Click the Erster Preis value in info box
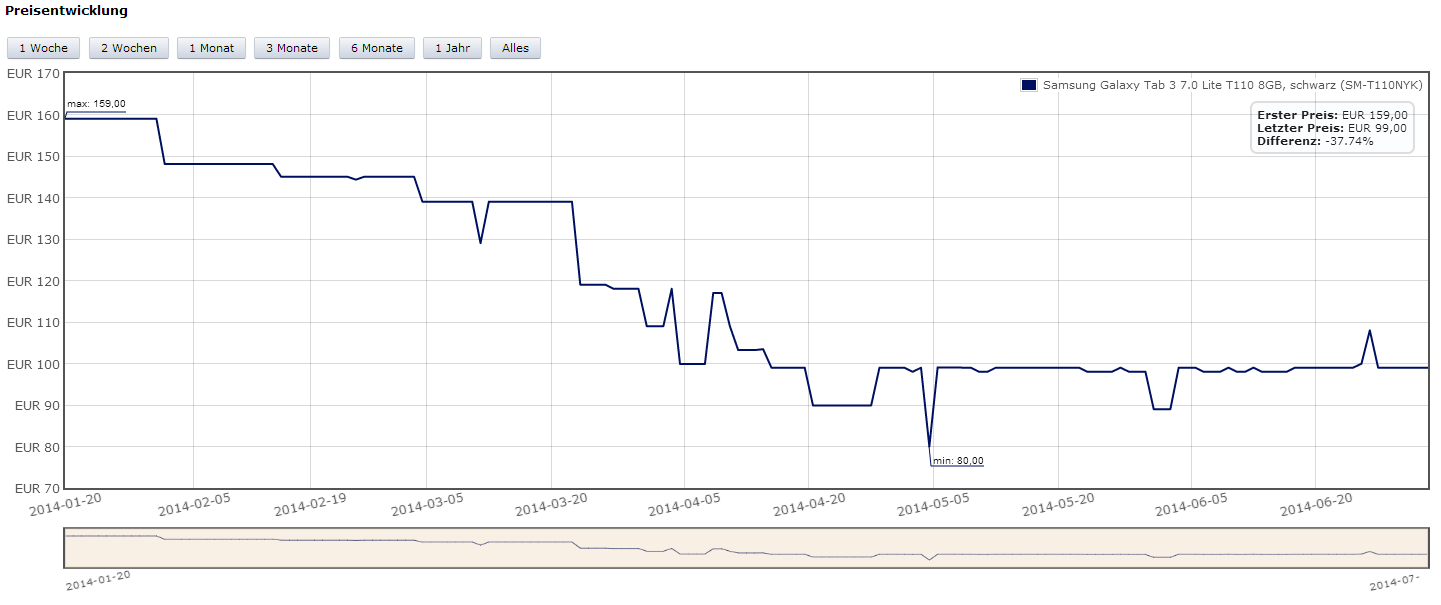Image resolution: width=1441 pixels, height=605 pixels. pos(1377,115)
